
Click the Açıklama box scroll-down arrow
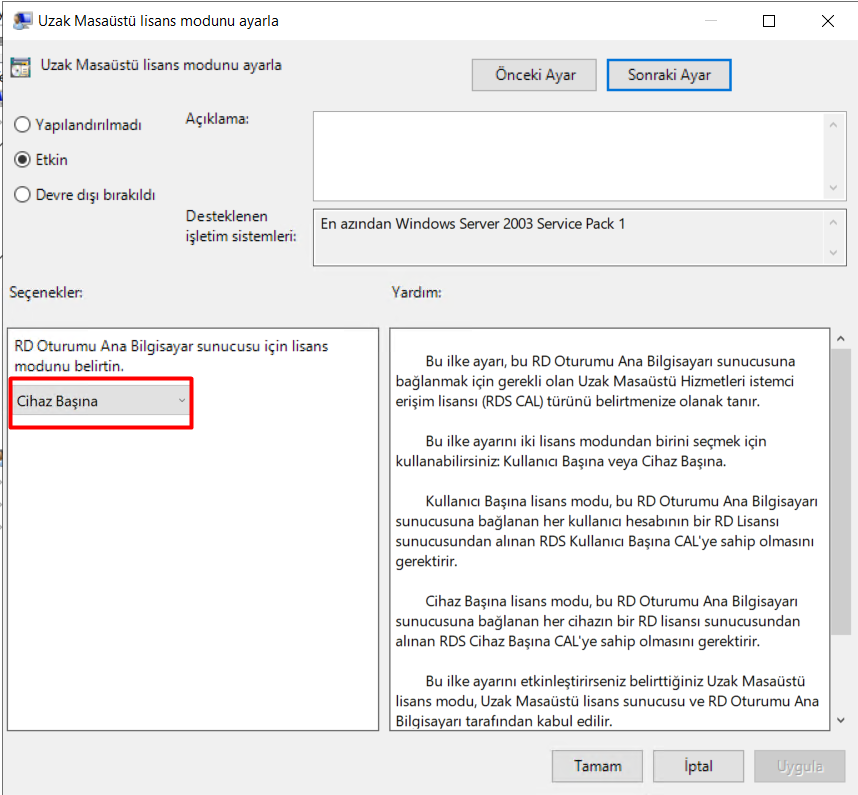tap(833, 188)
